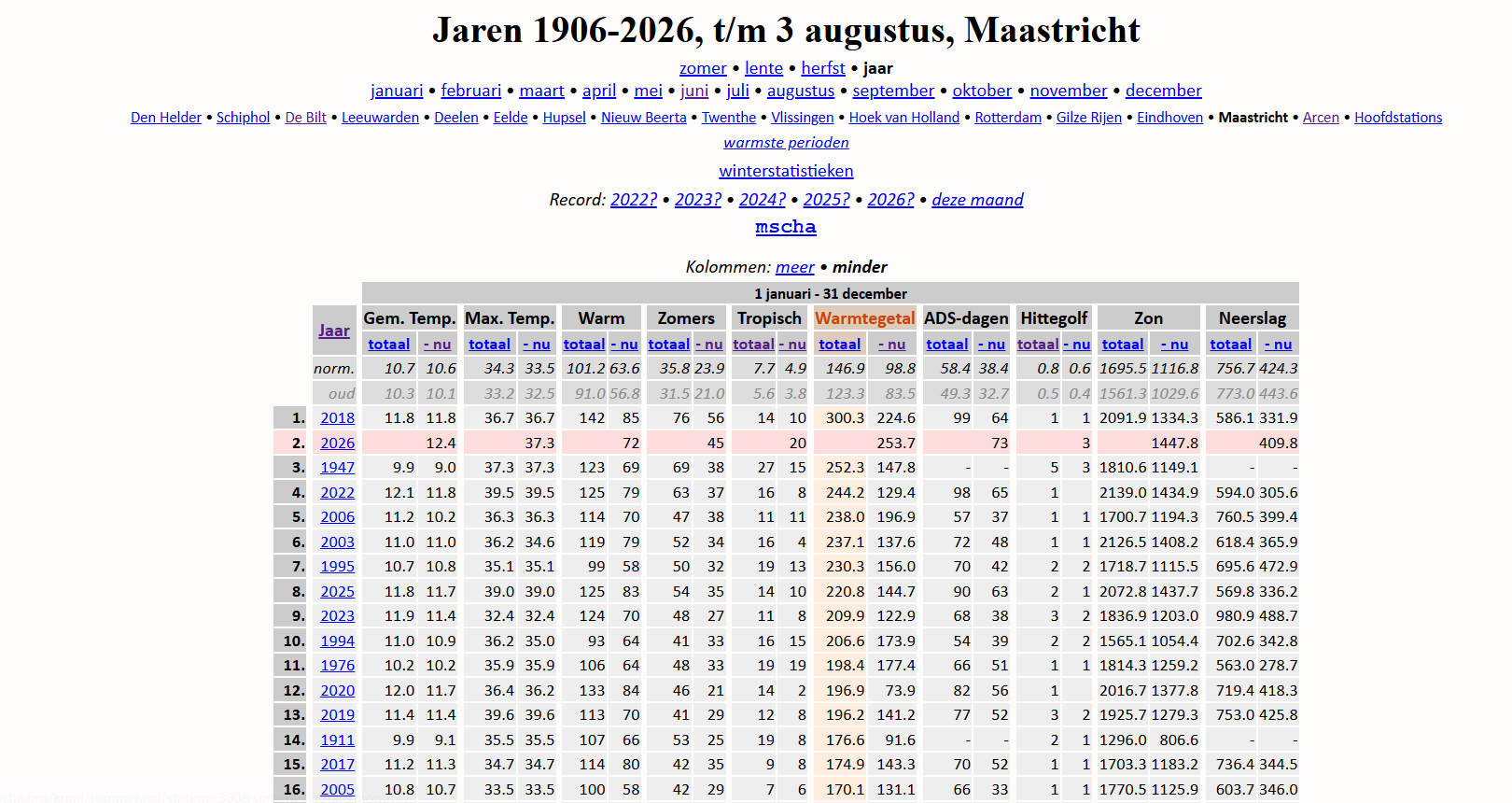Switch to the De Bilt station
Image resolution: width=1512 pixels, height=803 pixels.
(x=306, y=118)
